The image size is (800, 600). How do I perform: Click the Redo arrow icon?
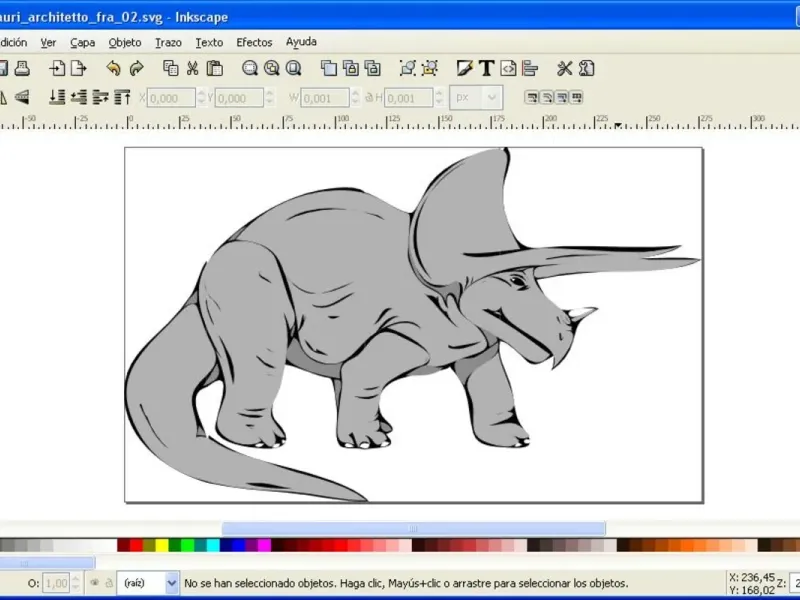click(137, 68)
